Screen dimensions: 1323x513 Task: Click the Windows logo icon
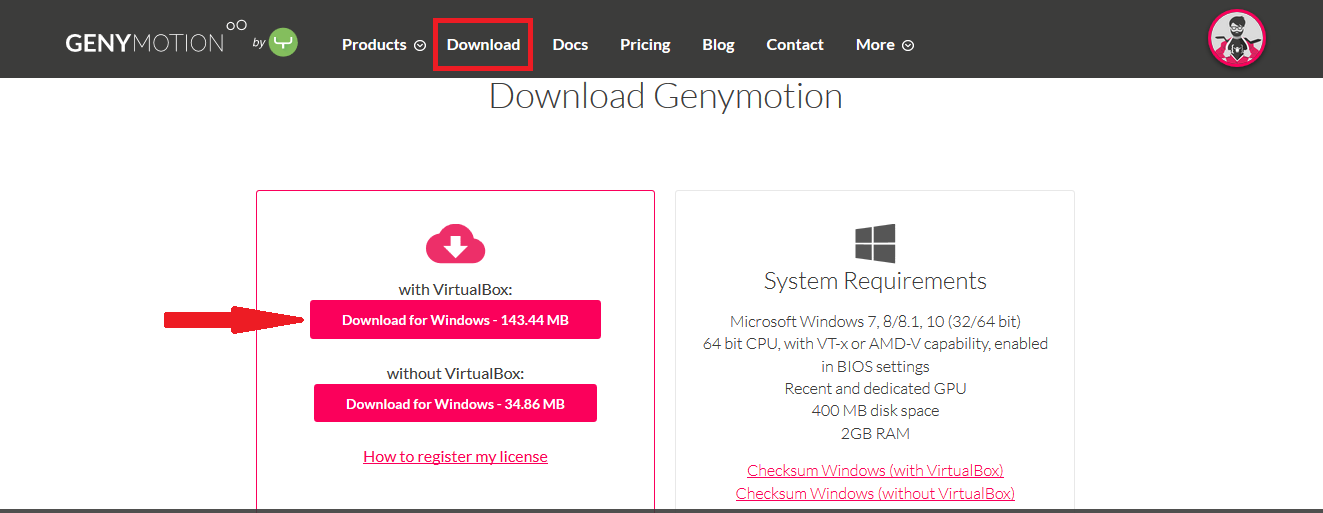(x=875, y=243)
